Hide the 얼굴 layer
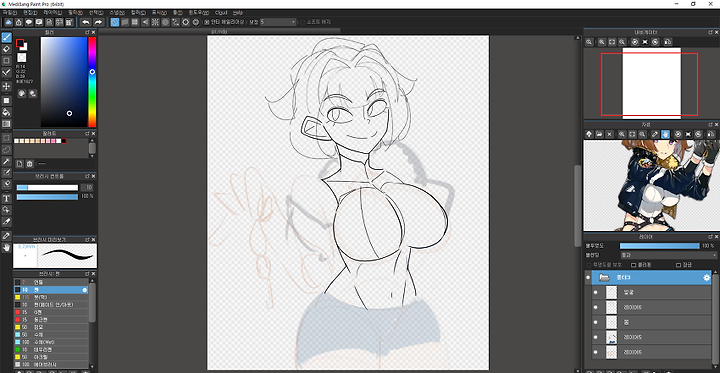The image size is (720, 373). point(596,292)
